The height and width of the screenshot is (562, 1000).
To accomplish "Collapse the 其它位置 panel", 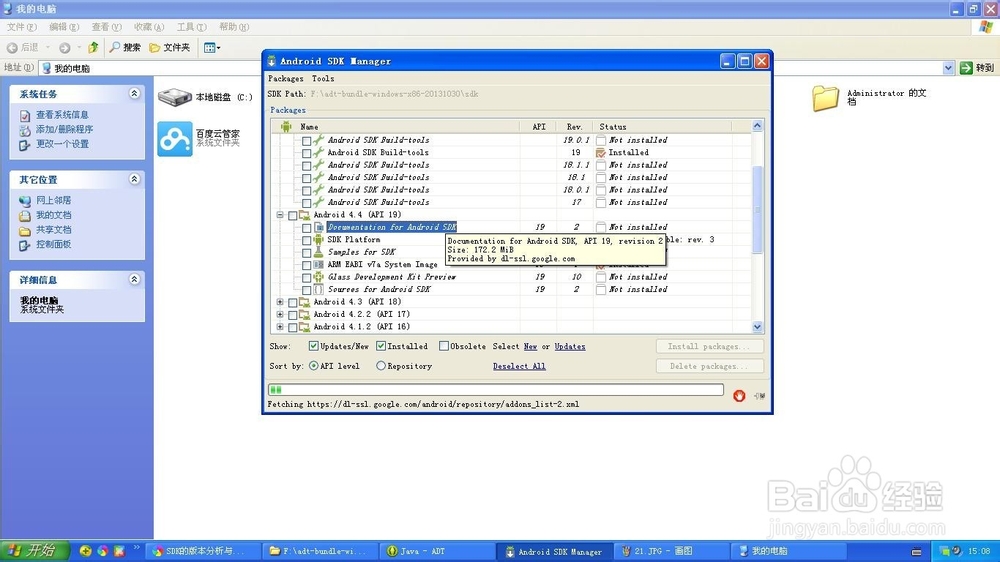I will 134,179.
